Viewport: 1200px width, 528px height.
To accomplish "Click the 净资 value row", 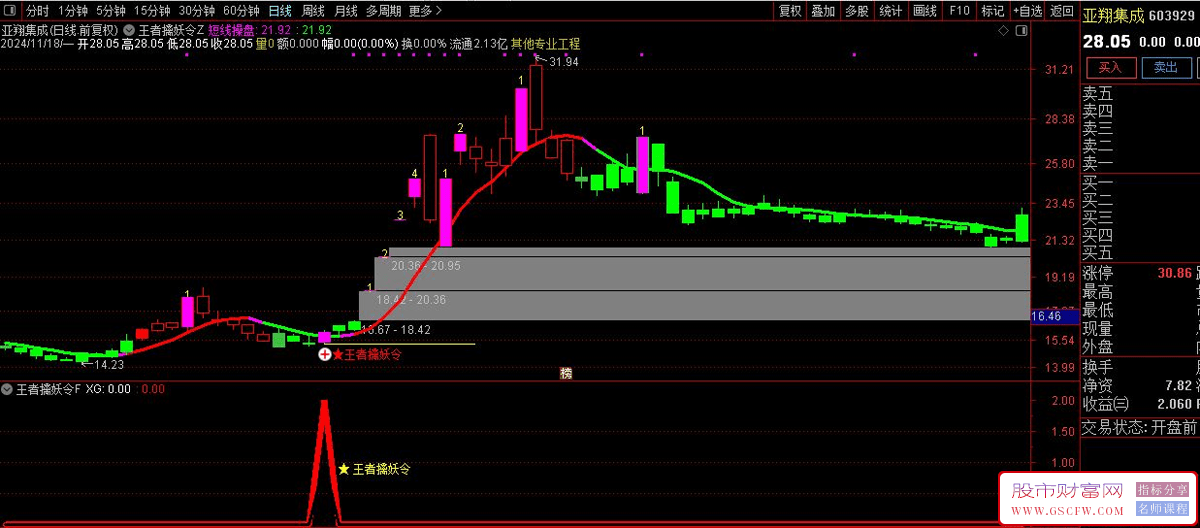I will point(1139,385).
